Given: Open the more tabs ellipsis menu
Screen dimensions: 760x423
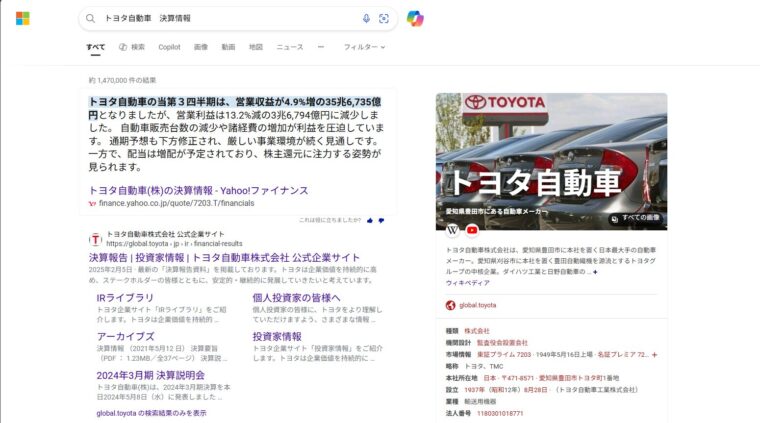Looking at the screenshot, I should point(321,47).
